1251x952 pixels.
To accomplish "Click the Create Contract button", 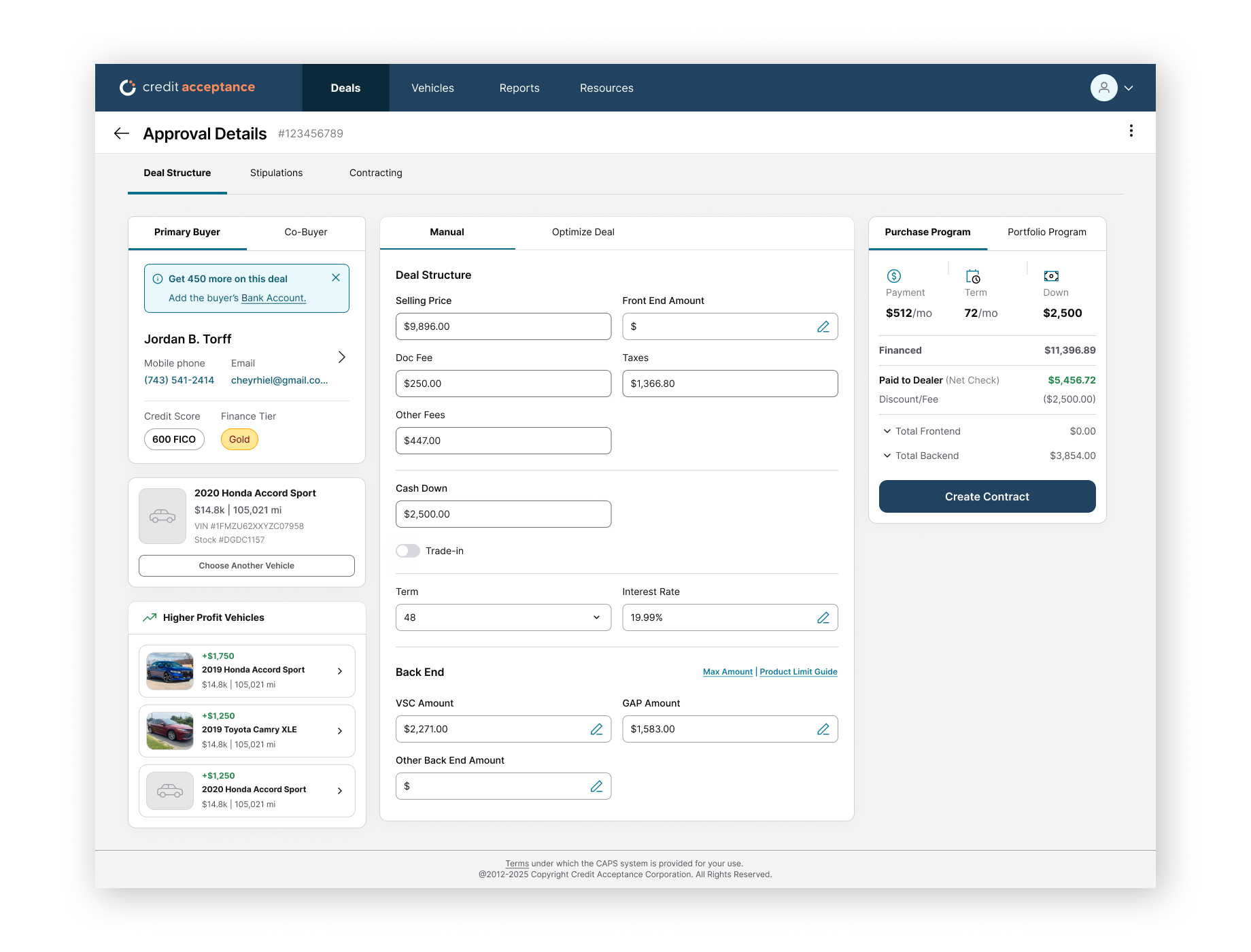I will pyautogui.click(x=987, y=496).
